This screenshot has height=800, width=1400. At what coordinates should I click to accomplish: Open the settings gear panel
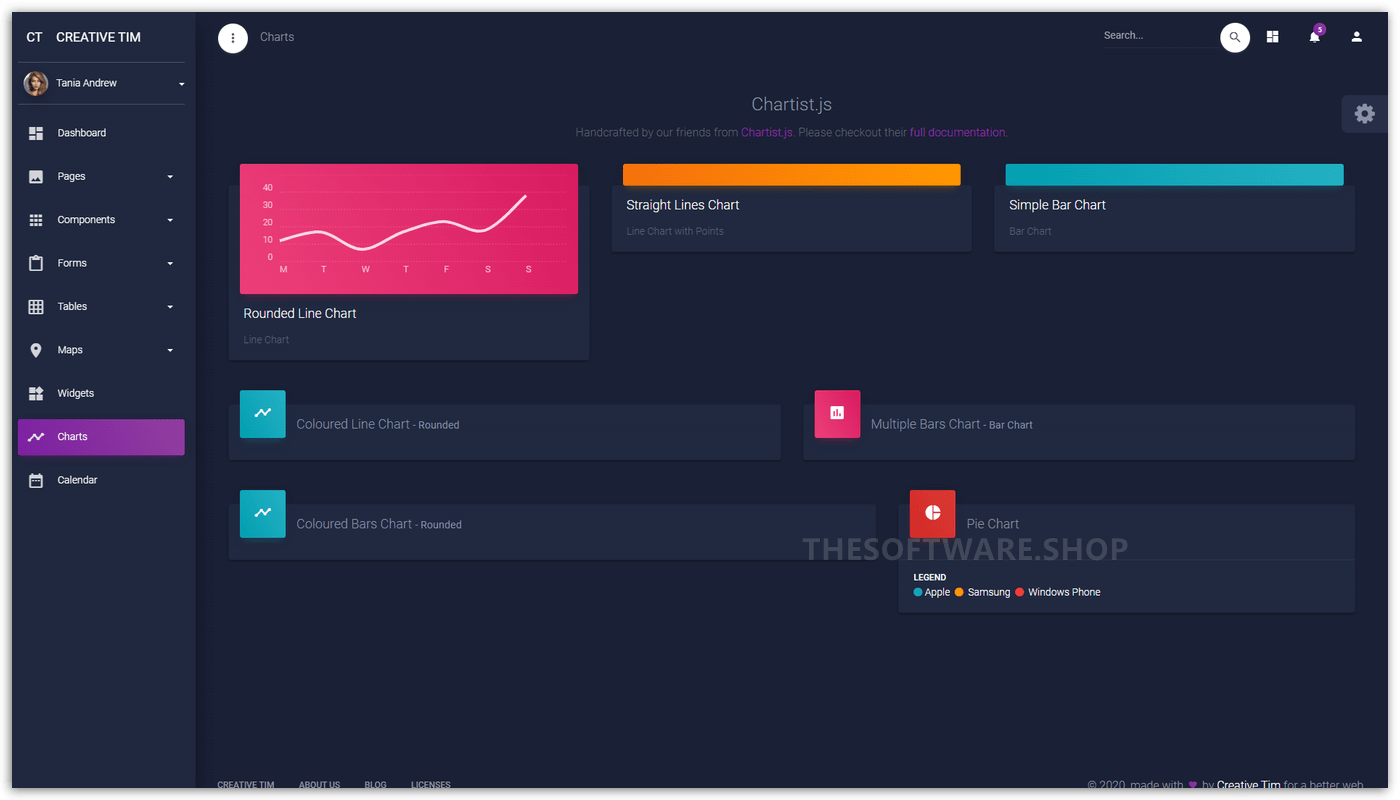1364,114
